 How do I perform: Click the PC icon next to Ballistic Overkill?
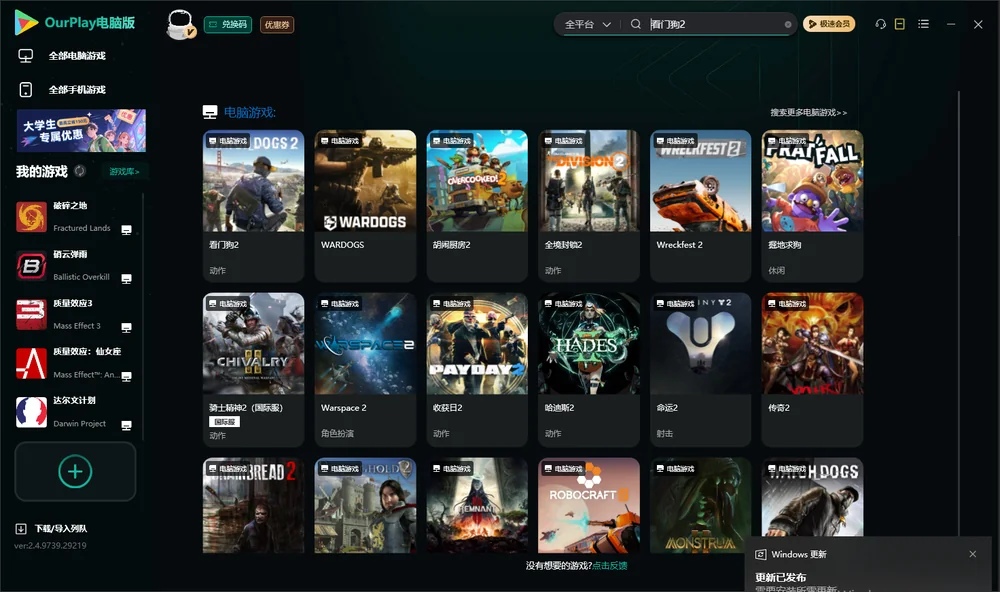pyautogui.click(x=126, y=279)
